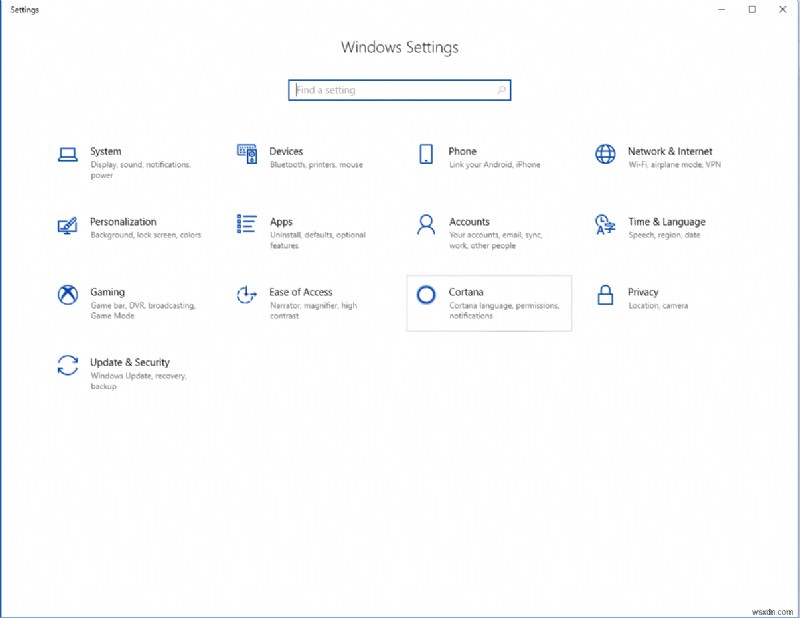Screen dimensions: 800x618
Task: Select the Accounts person icon
Action: pos(426,224)
